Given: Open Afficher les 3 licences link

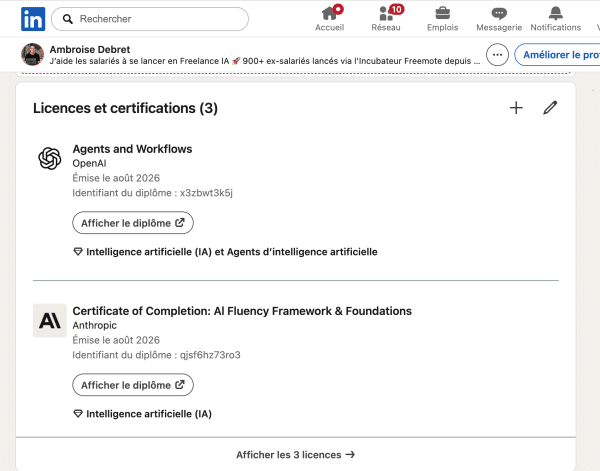Looking at the screenshot, I should pyautogui.click(x=295, y=455).
